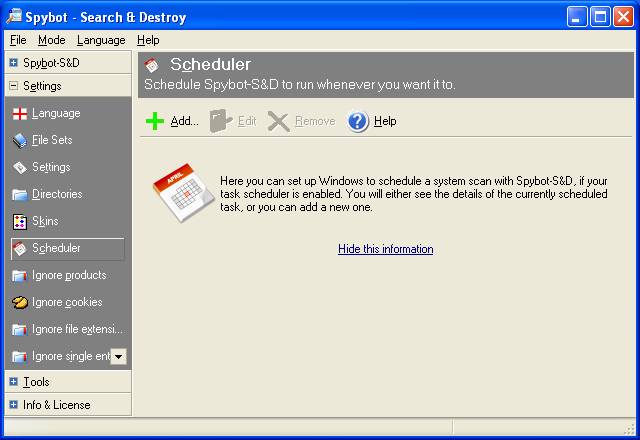This screenshot has height=440, width=640.
Task: Click the Settings tag icon in sidebar list
Action: 20,167
